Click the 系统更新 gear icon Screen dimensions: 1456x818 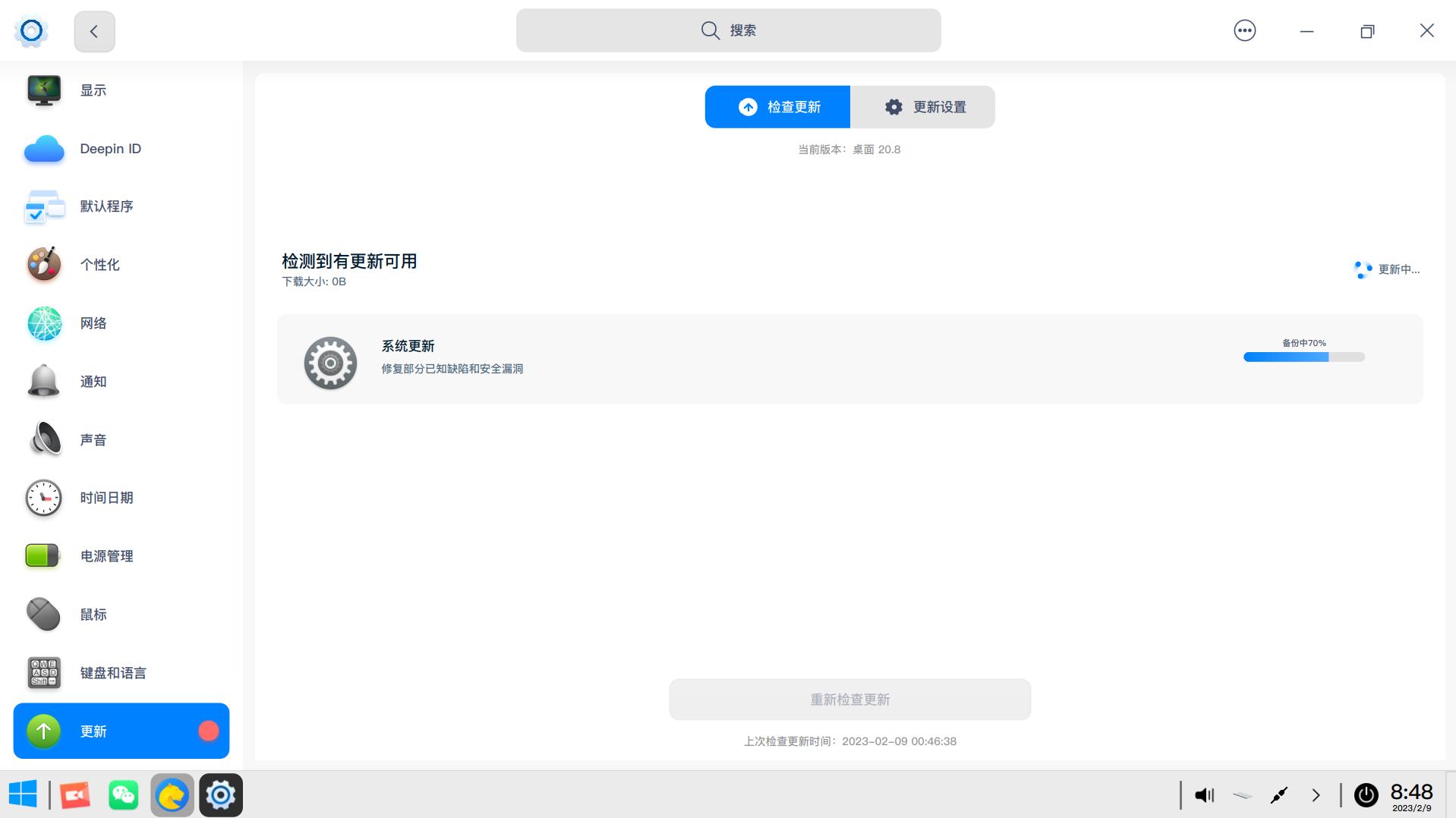pos(329,363)
